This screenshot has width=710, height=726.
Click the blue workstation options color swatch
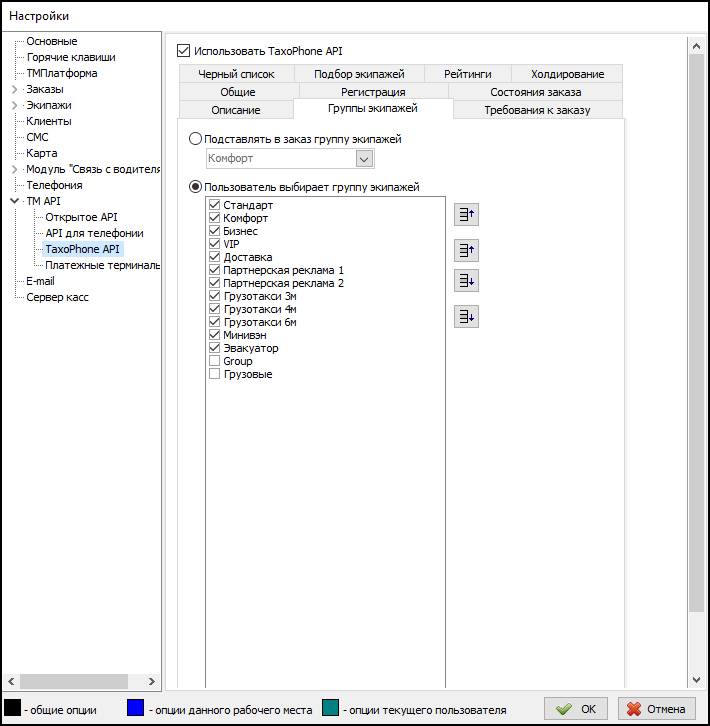click(135, 709)
